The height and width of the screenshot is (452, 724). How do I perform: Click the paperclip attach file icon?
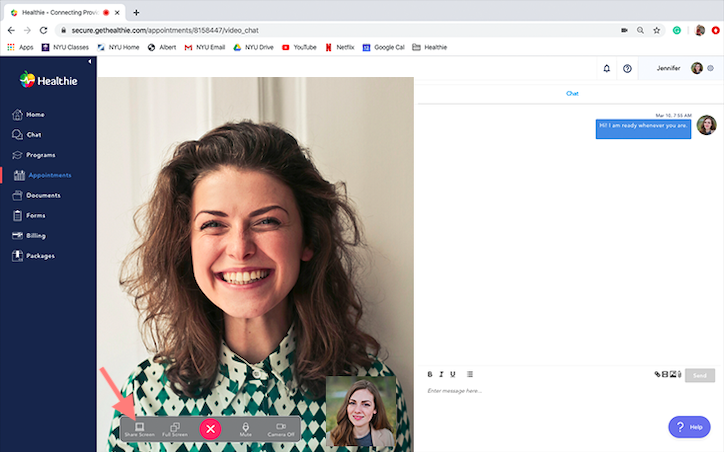tap(679, 374)
